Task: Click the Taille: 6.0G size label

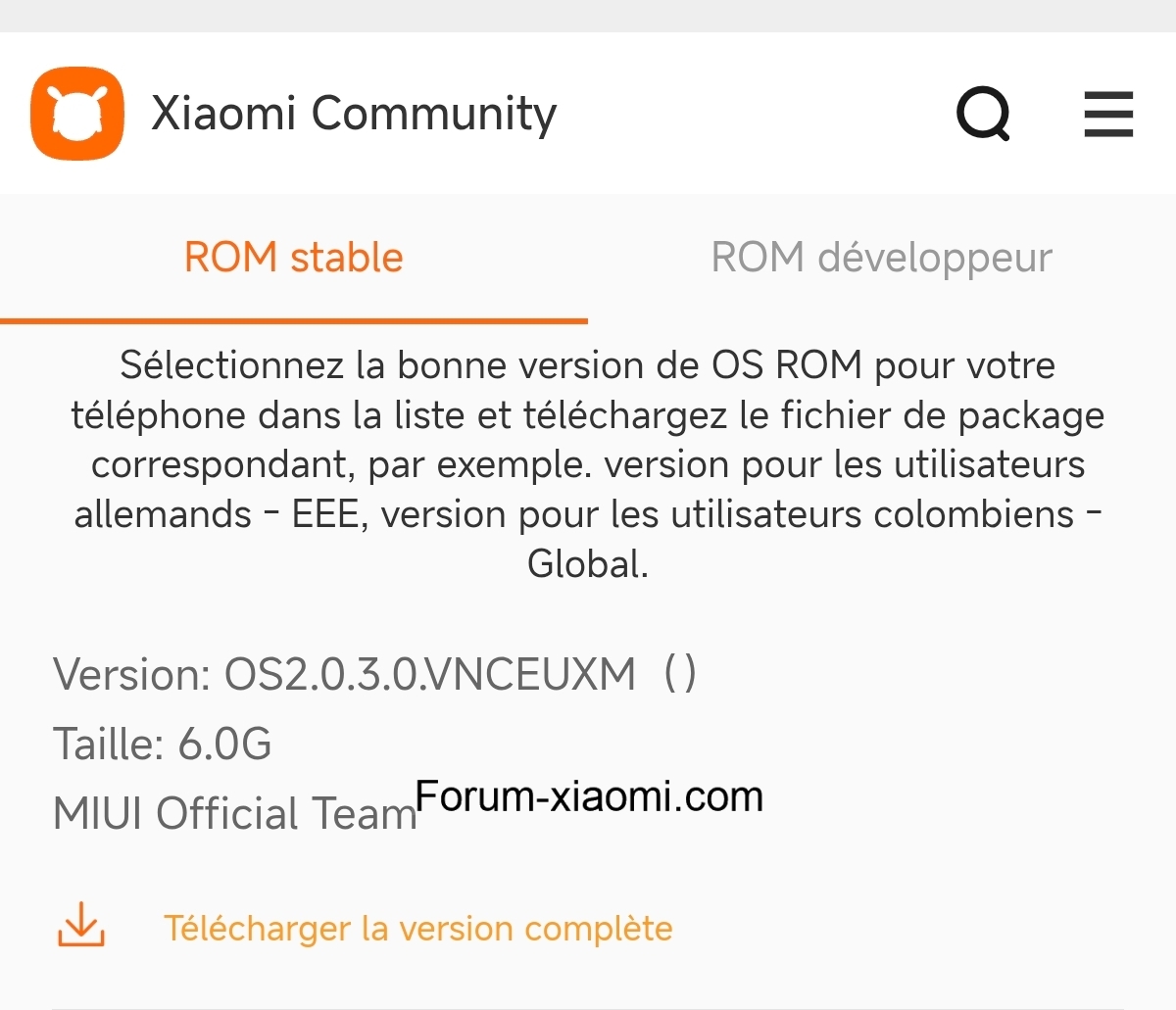Action: pos(162,745)
